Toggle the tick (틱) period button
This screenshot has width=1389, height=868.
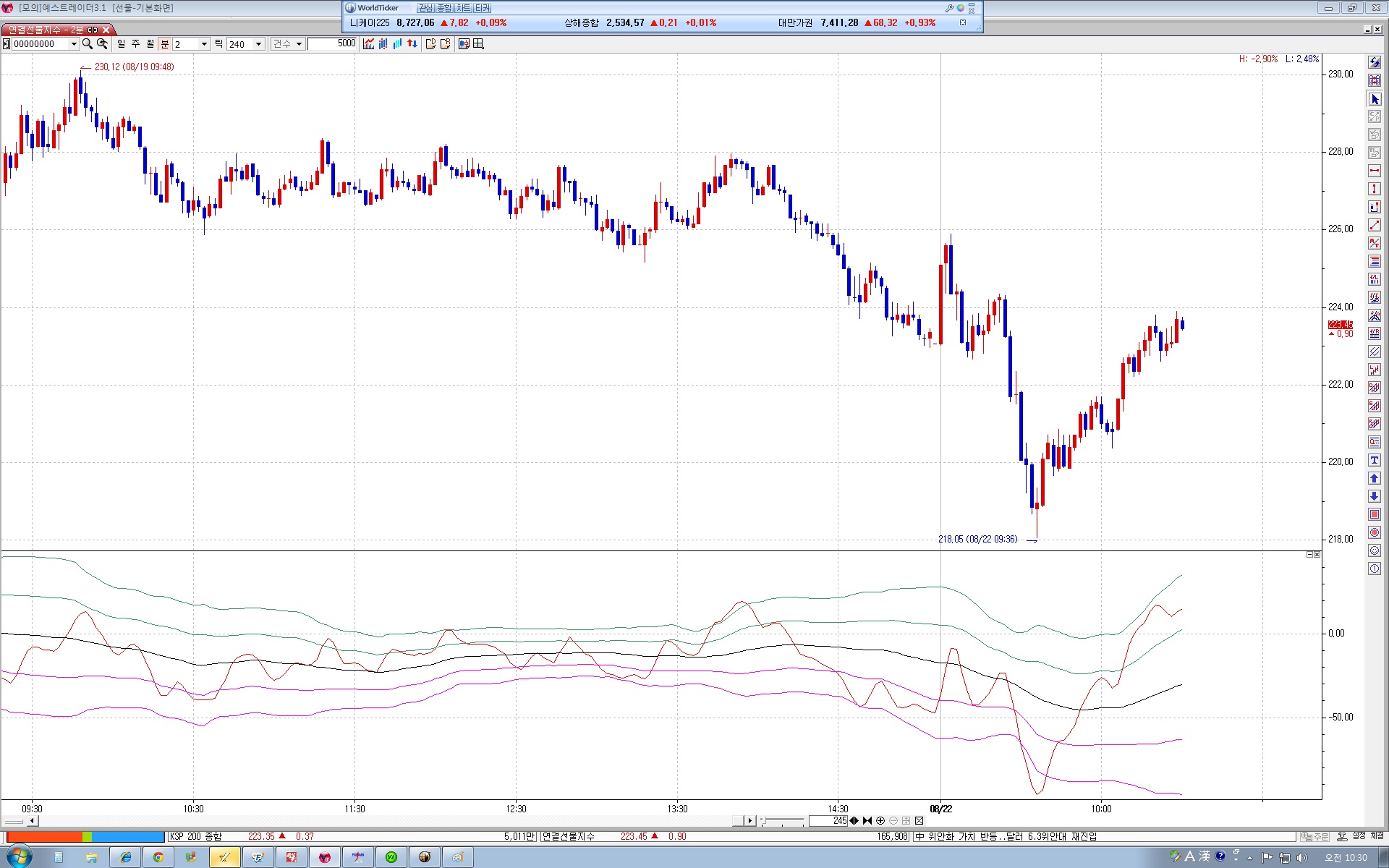pyautogui.click(x=218, y=44)
